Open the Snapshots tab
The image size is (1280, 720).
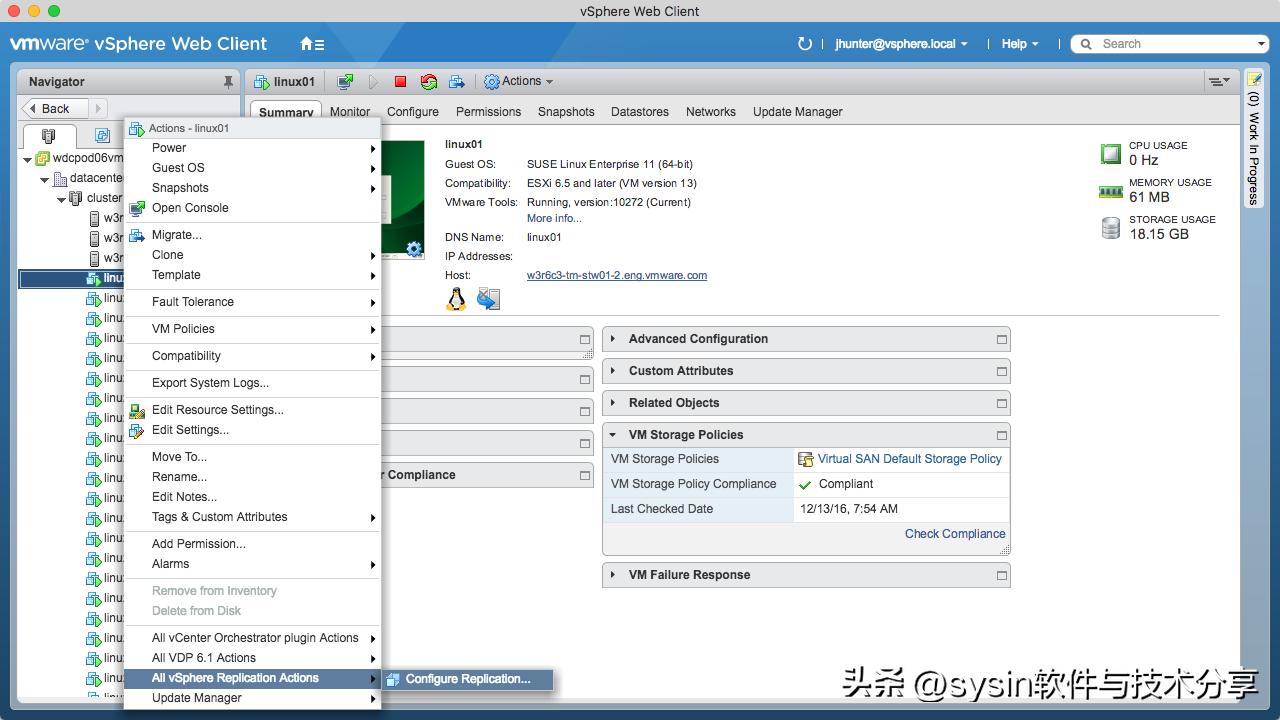click(566, 112)
